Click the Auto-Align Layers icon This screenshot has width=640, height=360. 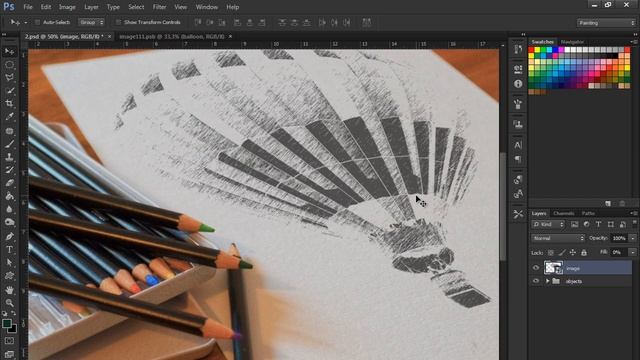[x=367, y=22]
